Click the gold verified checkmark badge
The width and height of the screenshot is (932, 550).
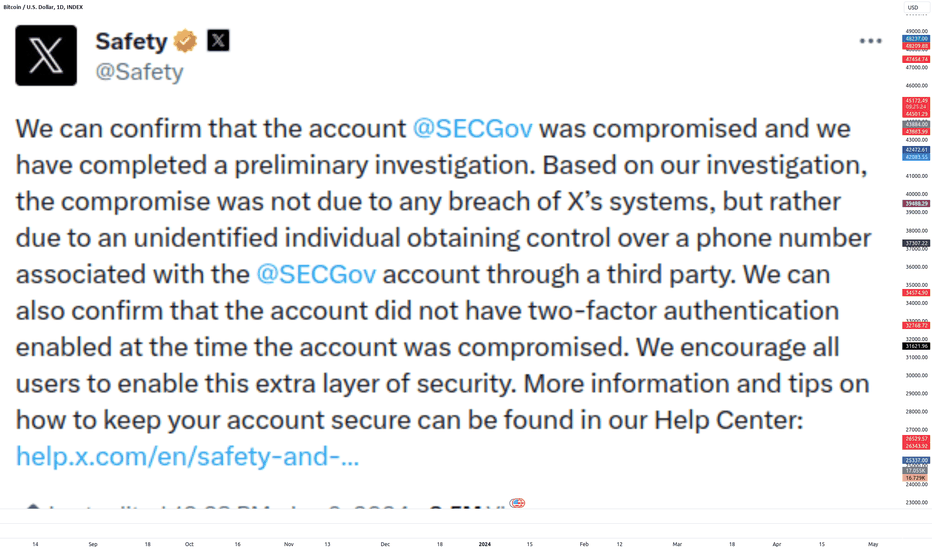185,41
